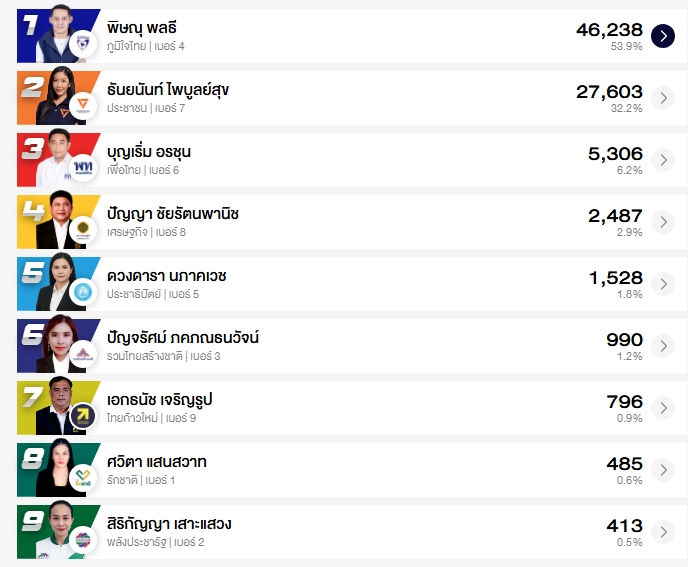The image size is (688, 567).
Task: Expand ดวงดารา นภาคเวช result row arrow
Action: pos(662,284)
